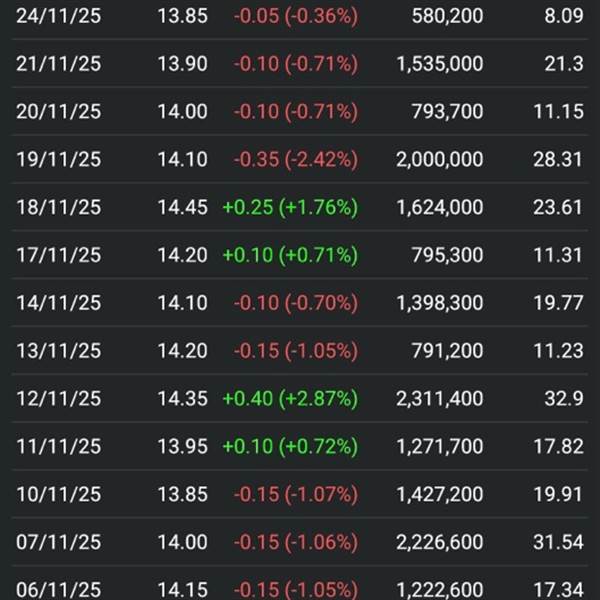Select the +0.25 (+1.76%) gain value
Viewport: 600px width, 600px height.
click(290, 208)
